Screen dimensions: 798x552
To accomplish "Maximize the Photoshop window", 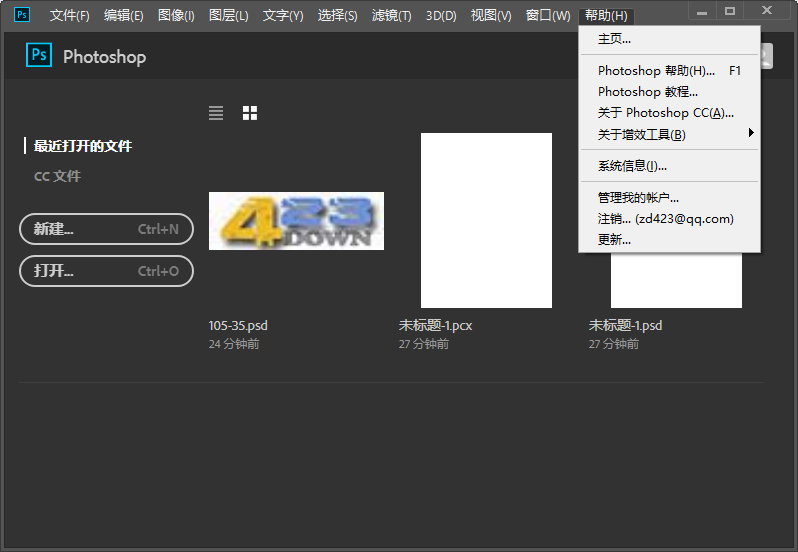I will 730,11.
